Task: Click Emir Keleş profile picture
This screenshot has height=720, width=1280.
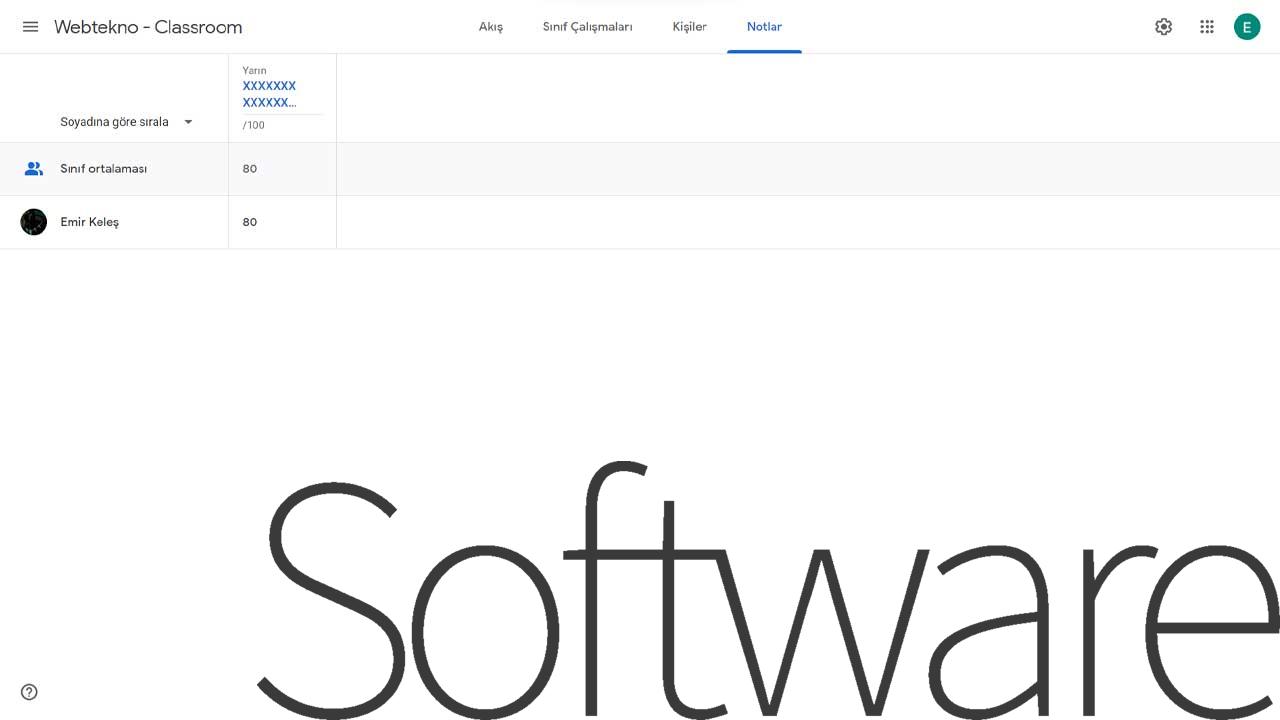Action: 34,222
